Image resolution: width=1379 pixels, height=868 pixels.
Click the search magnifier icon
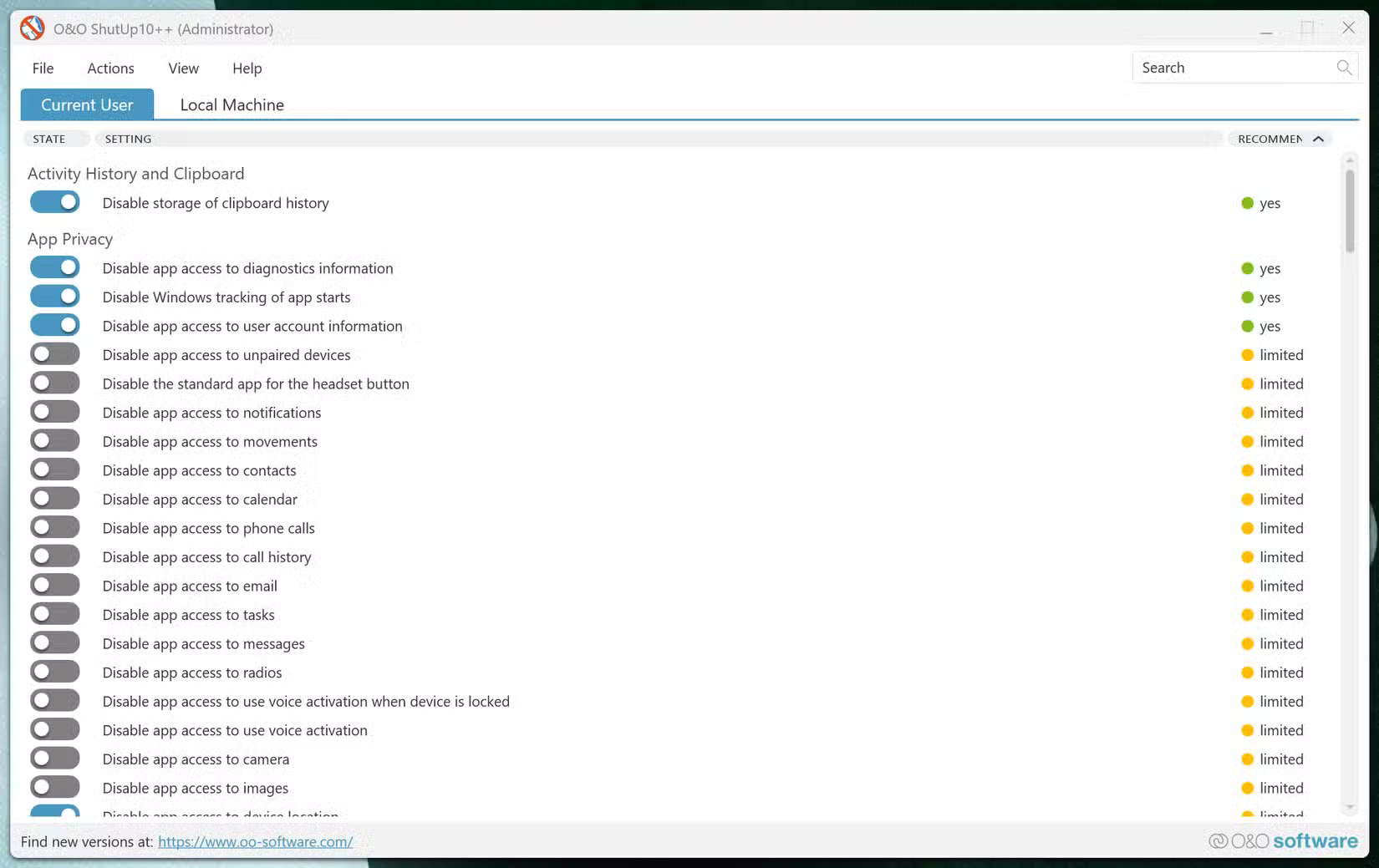tap(1344, 68)
